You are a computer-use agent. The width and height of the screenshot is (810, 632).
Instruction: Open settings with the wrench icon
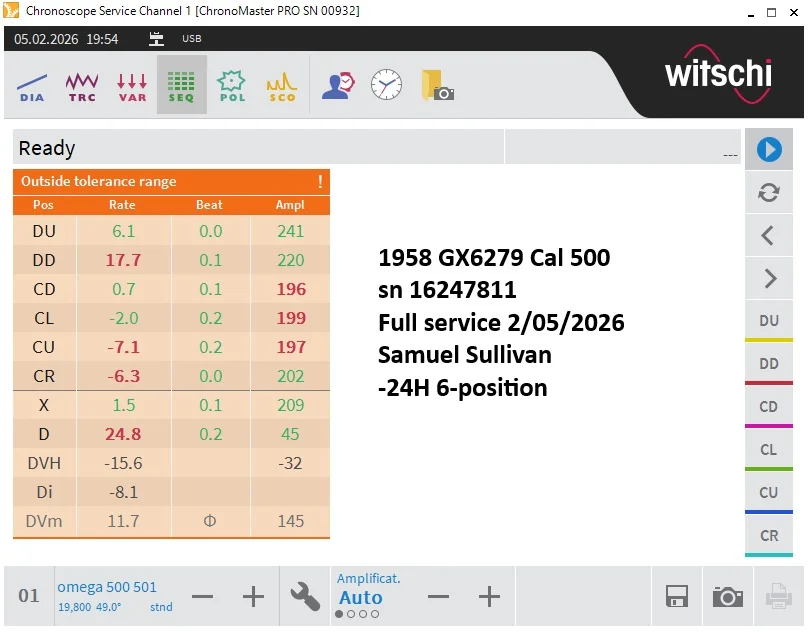click(305, 597)
